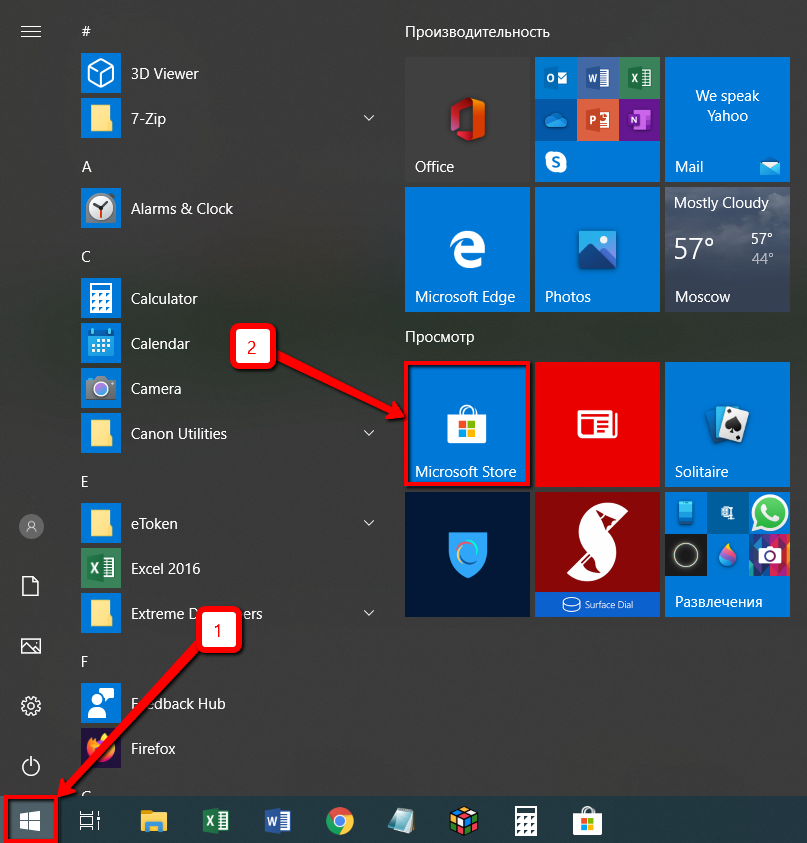This screenshot has height=843, width=807.
Task: Expand the 7-Zip folder chevron
Action: tap(369, 118)
